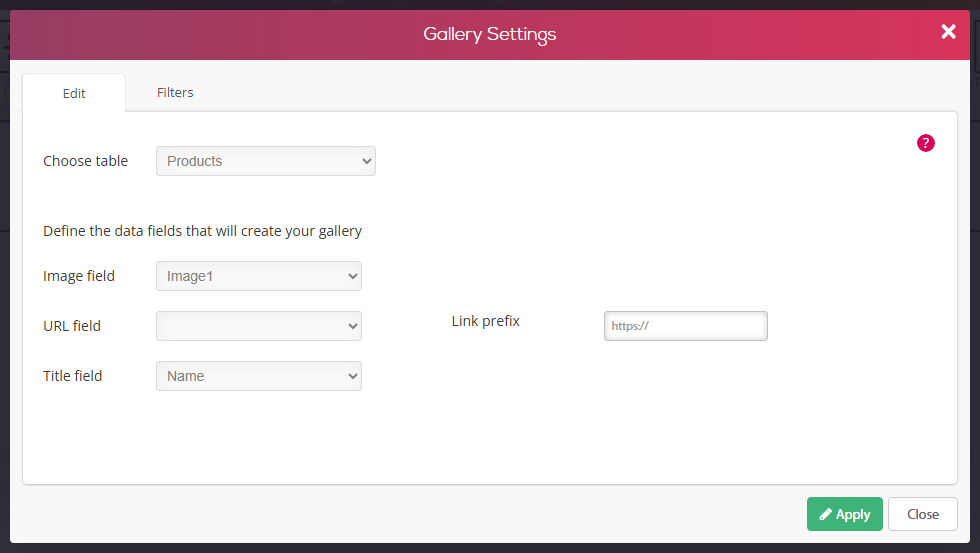
Task: Click the 'URL field' label
Action: click(x=72, y=326)
